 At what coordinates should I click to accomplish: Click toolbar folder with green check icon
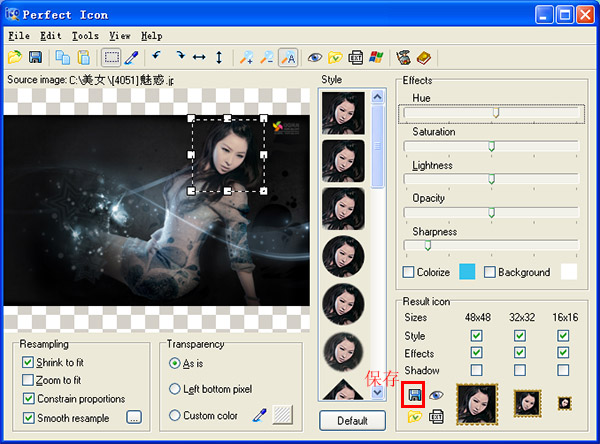(335, 57)
